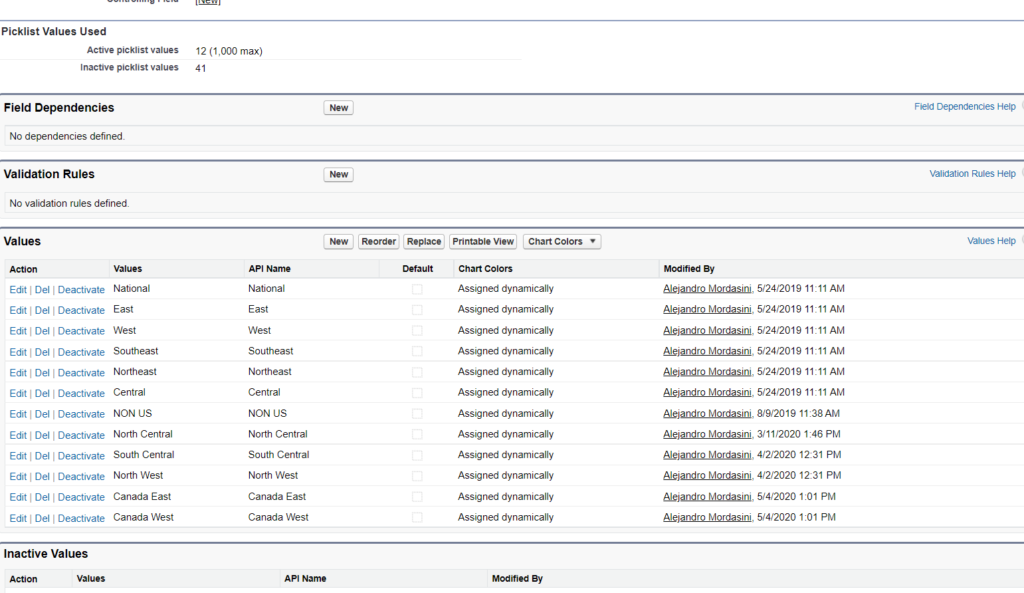Expand the Chart Colors dropdown
Image resolution: width=1024 pixels, height=593 pixels.
coord(562,241)
